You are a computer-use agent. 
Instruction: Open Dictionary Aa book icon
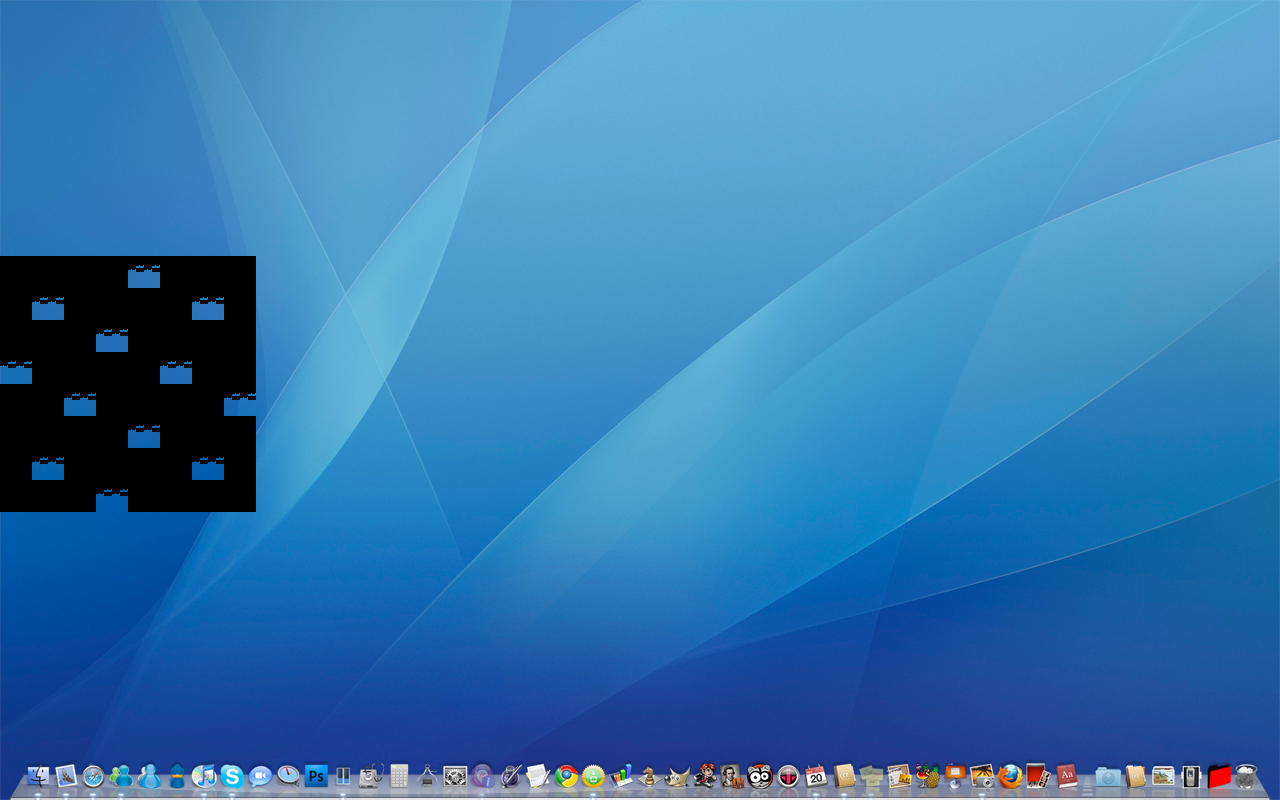[1066, 775]
